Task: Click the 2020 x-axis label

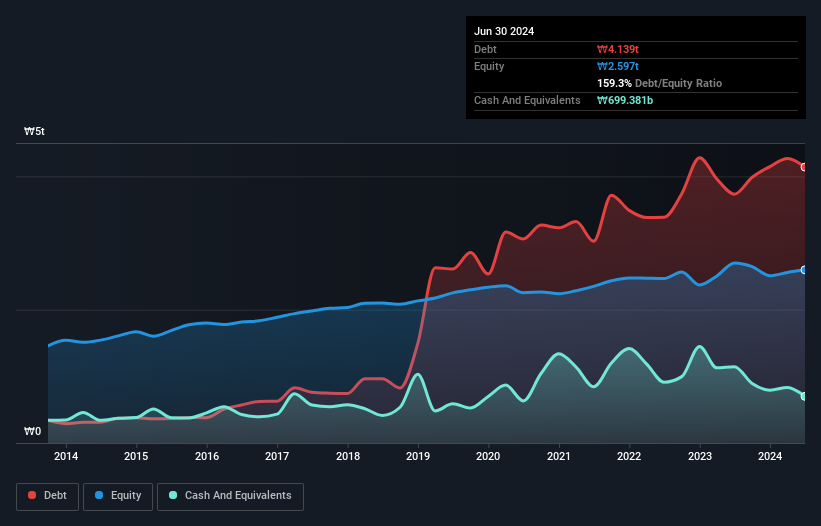Action: pyautogui.click(x=488, y=456)
